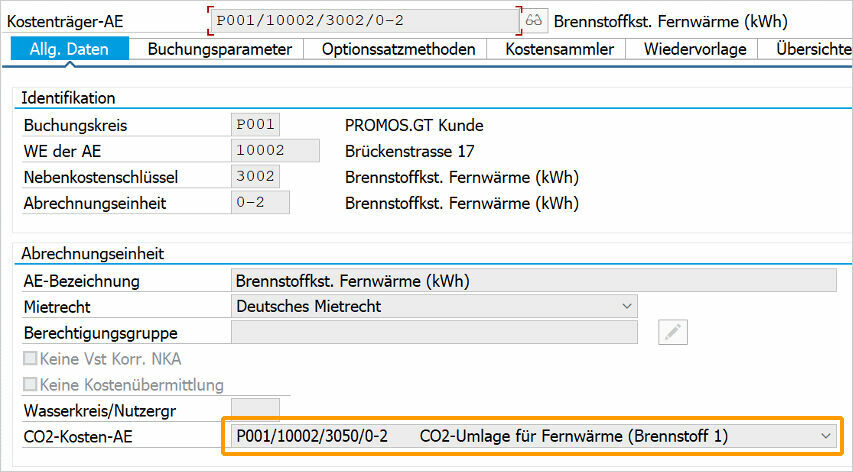Open the Mietrecht dropdown

tap(626, 306)
